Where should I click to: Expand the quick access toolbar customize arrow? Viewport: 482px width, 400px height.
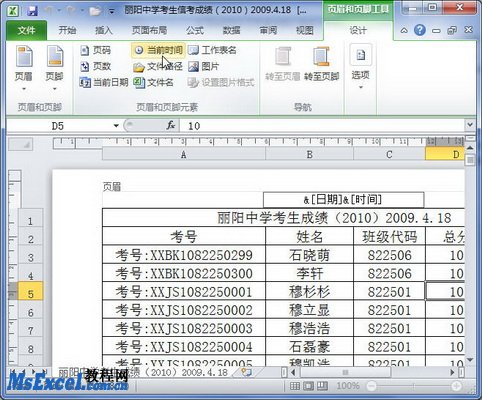point(112,12)
